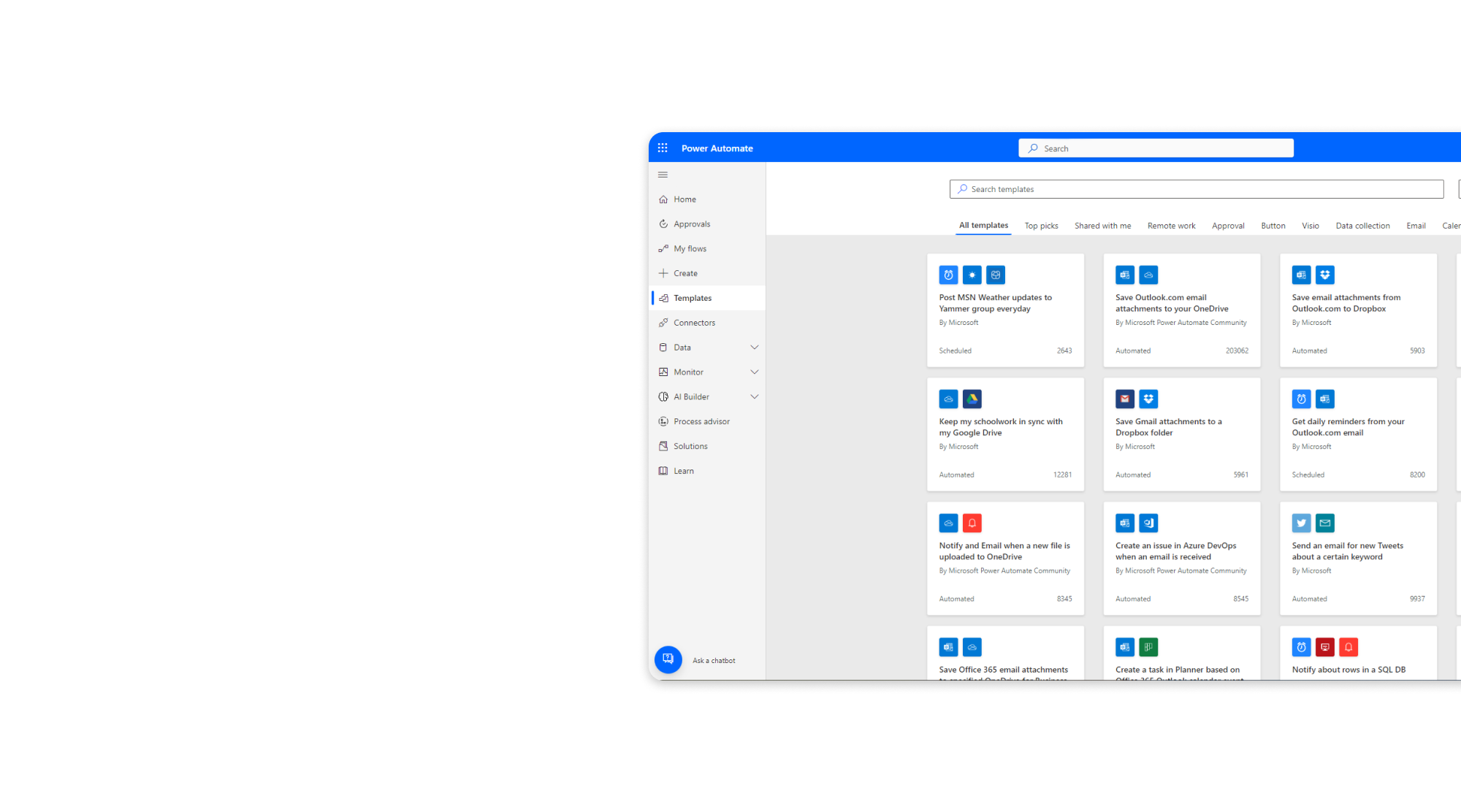Click the MSN Weather sun icon on Yammer card
The width and height of the screenshot is (1461, 812).
pyautogui.click(x=972, y=275)
